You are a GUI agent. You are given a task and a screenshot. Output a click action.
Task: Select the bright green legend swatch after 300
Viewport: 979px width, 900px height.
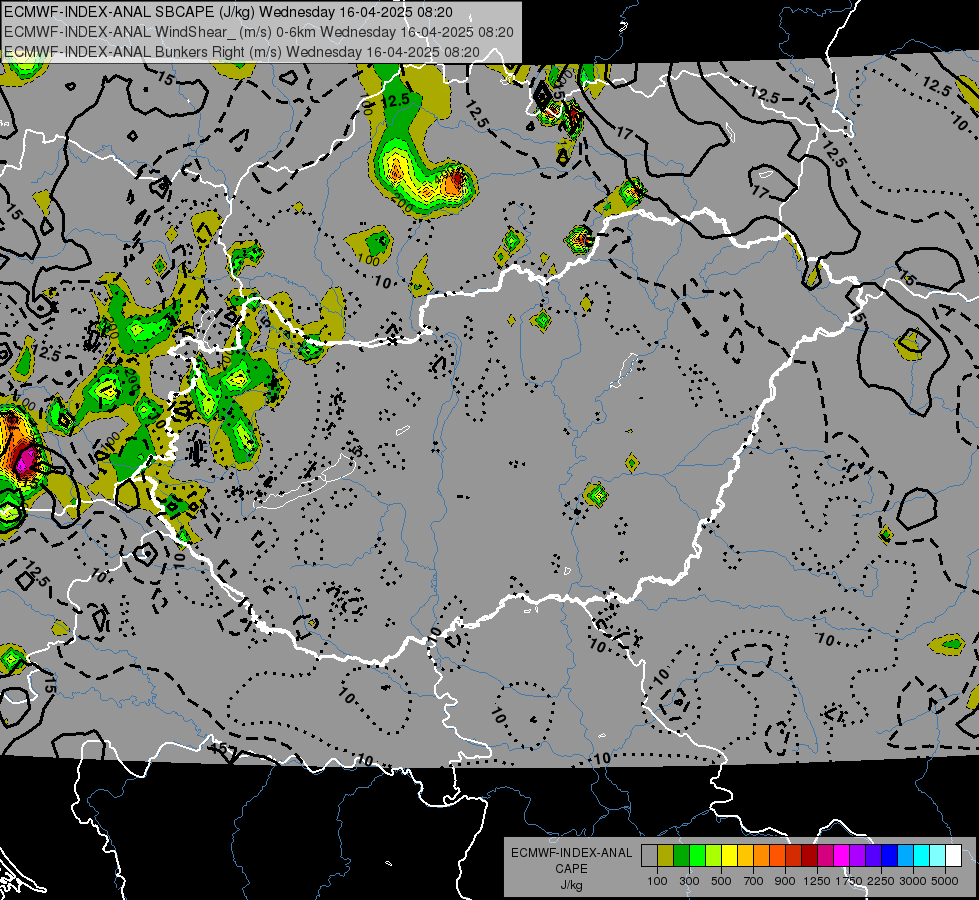[x=697, y=856]
